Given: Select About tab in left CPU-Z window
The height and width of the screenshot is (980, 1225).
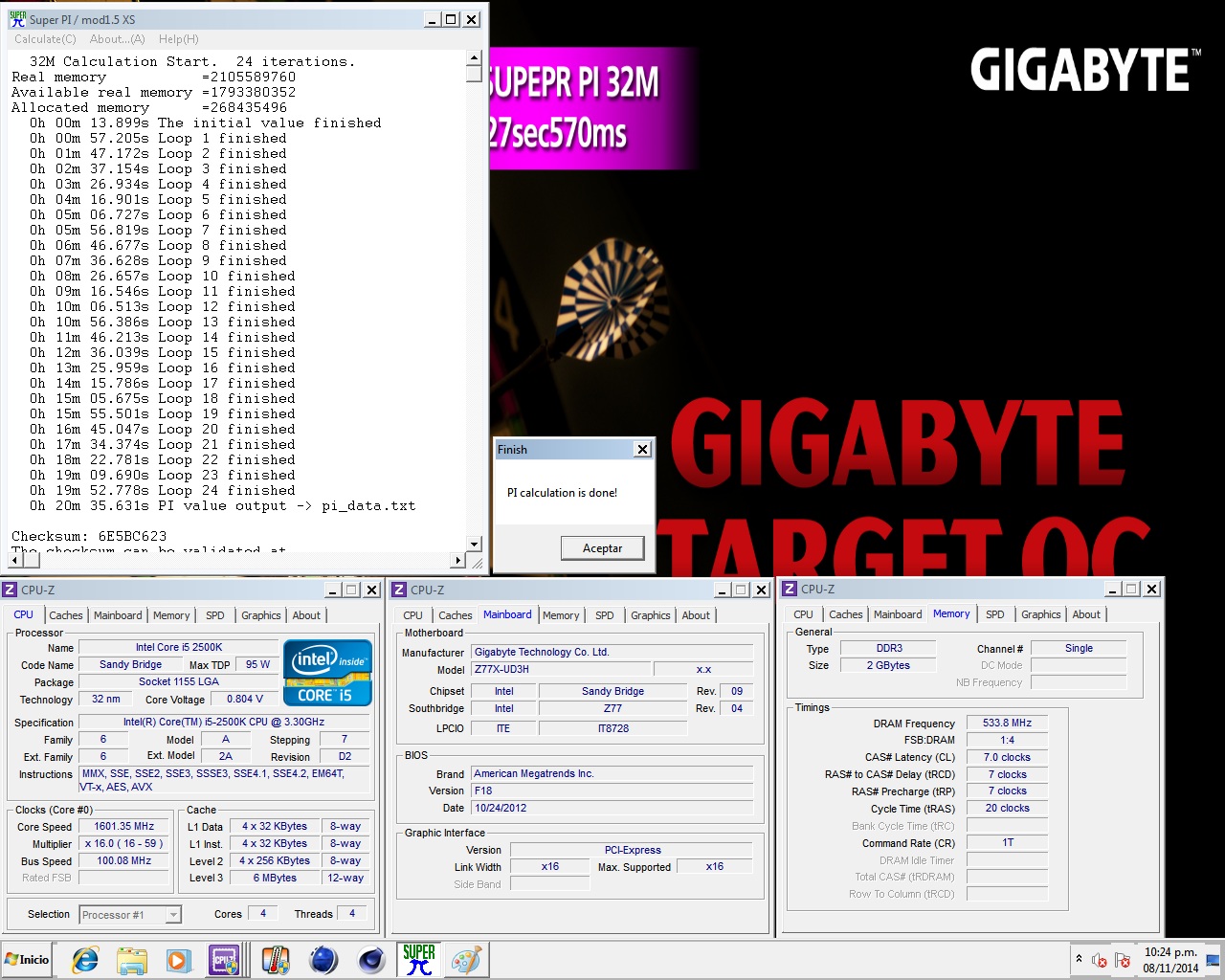Looking at the screenshot, I should point(306,615).
